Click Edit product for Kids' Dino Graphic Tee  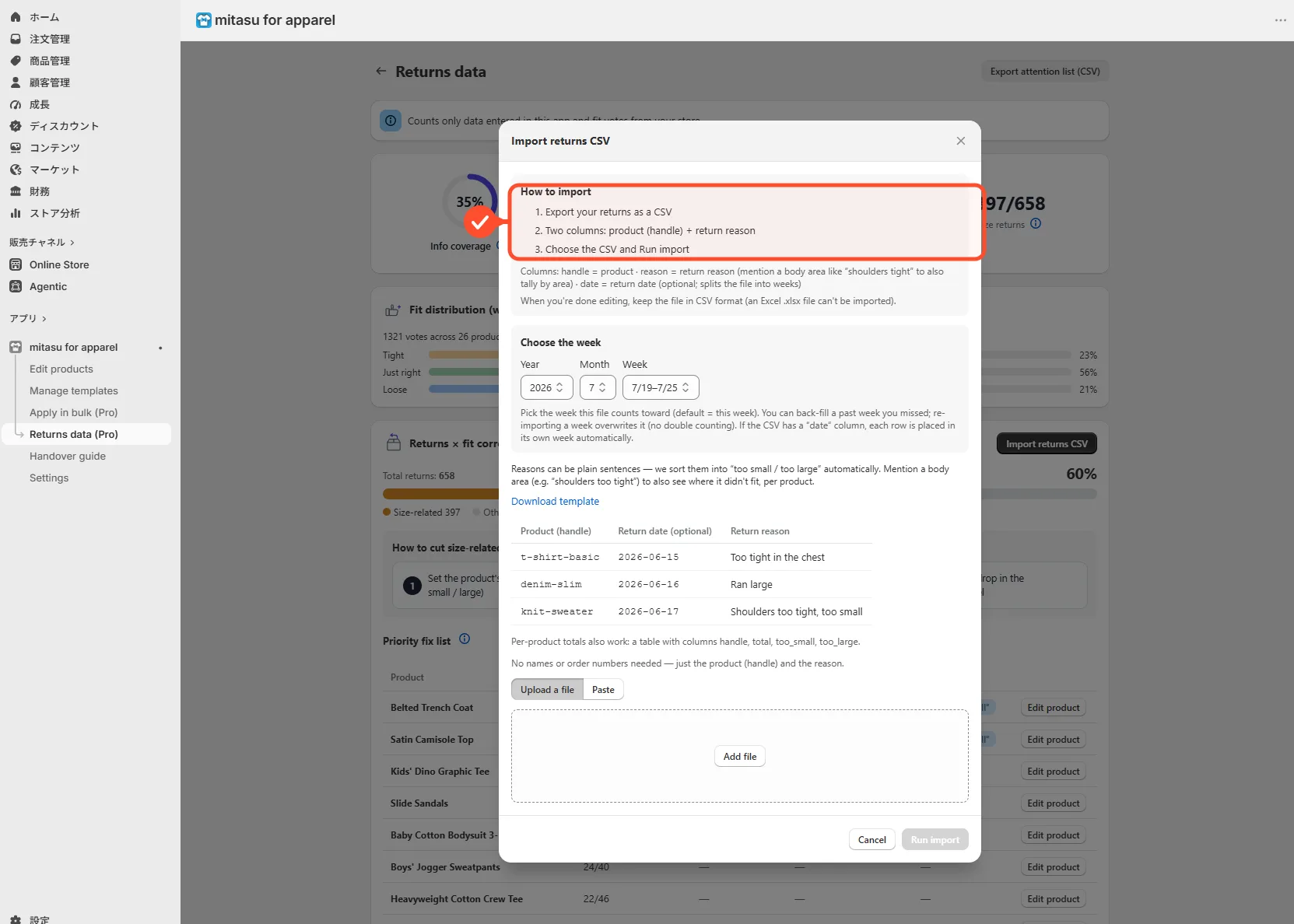(1054, 772)
